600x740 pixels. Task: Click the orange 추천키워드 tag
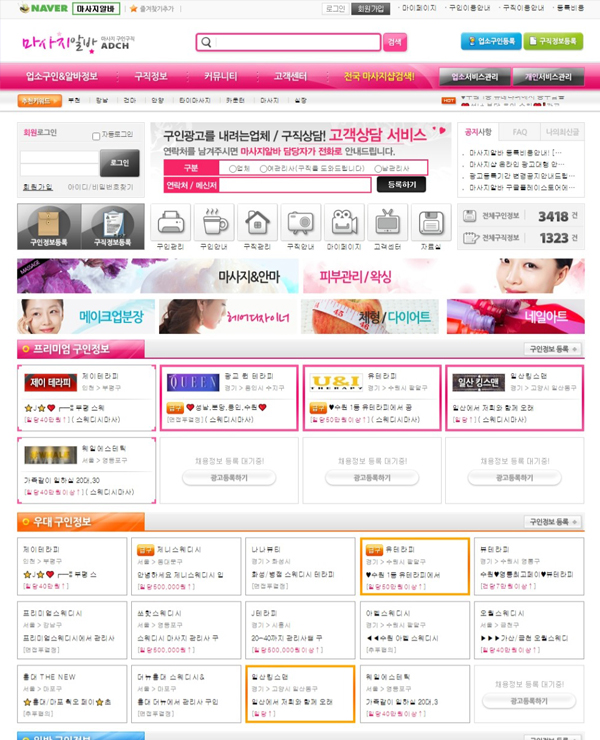pyautogui.click(x=40, y=101)
